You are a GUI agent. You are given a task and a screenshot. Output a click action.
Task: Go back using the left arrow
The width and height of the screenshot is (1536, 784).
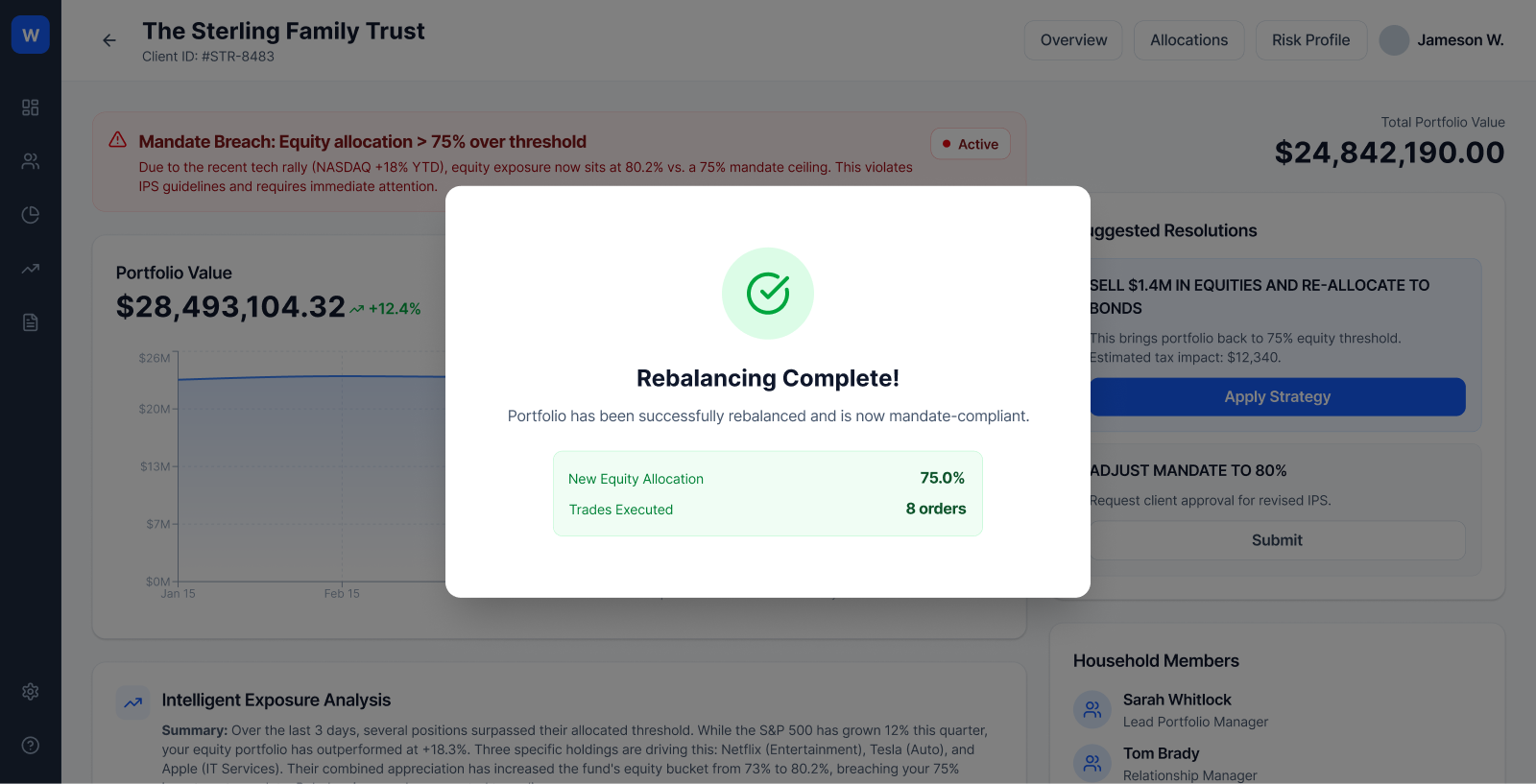click(109, 40)
